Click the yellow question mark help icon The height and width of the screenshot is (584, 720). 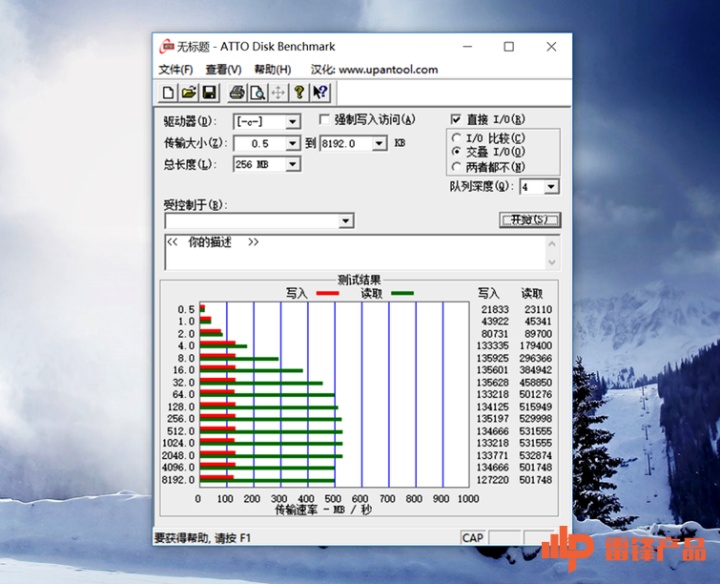click(x=299, y=93)
